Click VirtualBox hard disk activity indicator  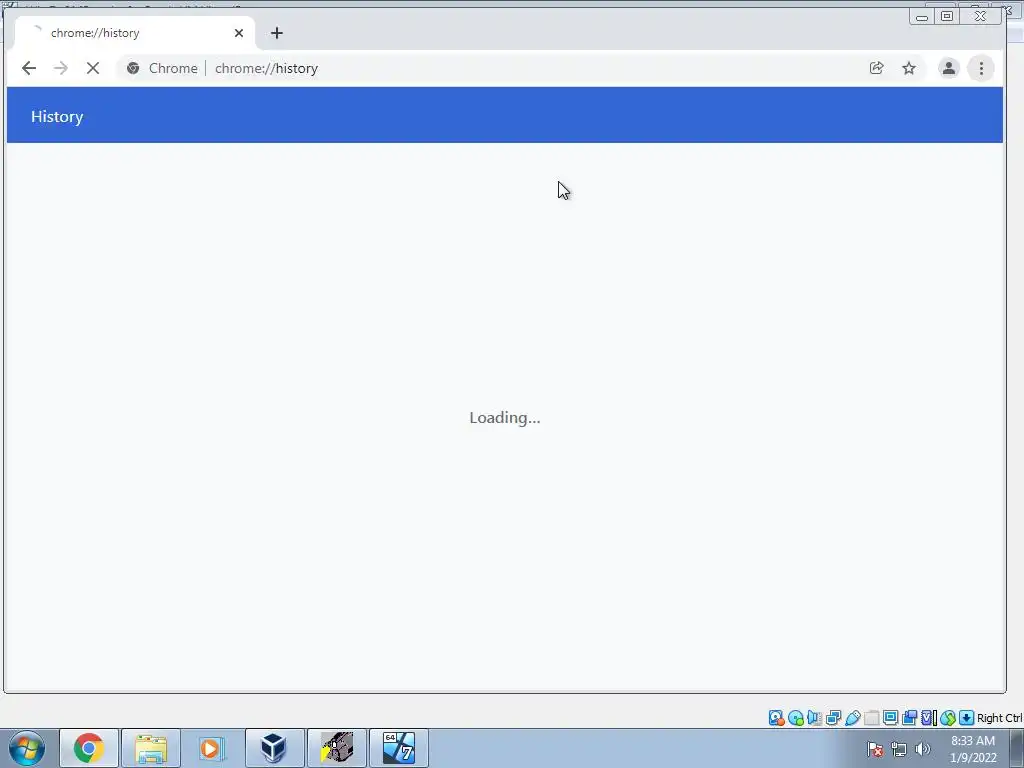pyautogui.click(x=776, y=718)
